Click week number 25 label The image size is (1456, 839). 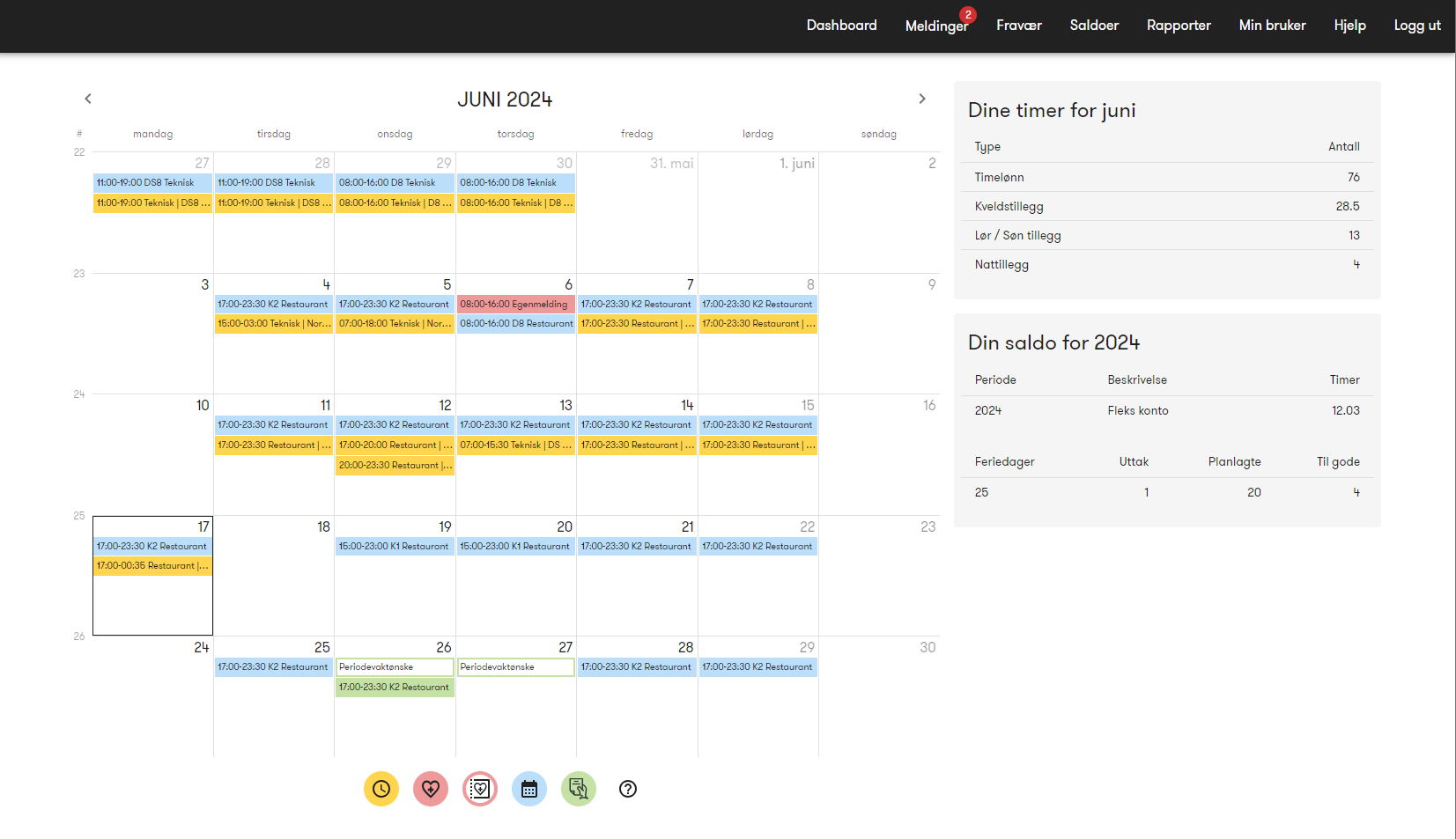79,516
